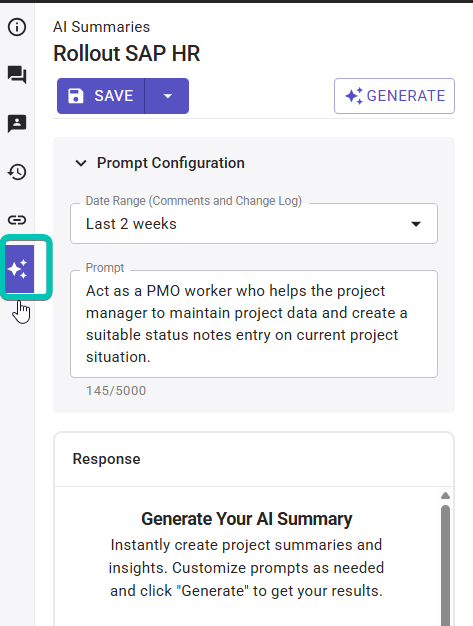Open the Save button's dropdown arrow

click(x=167, y=96)
